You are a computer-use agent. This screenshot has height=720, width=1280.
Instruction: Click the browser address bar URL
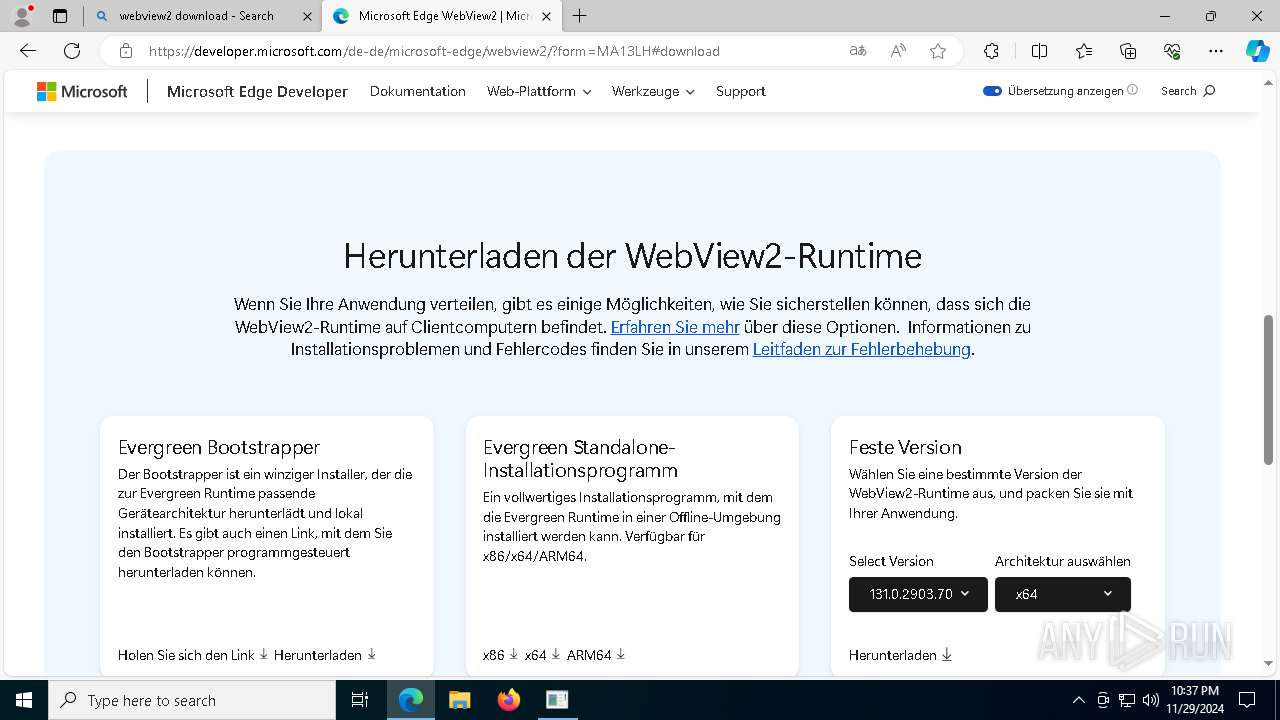[x=434, y=51]
